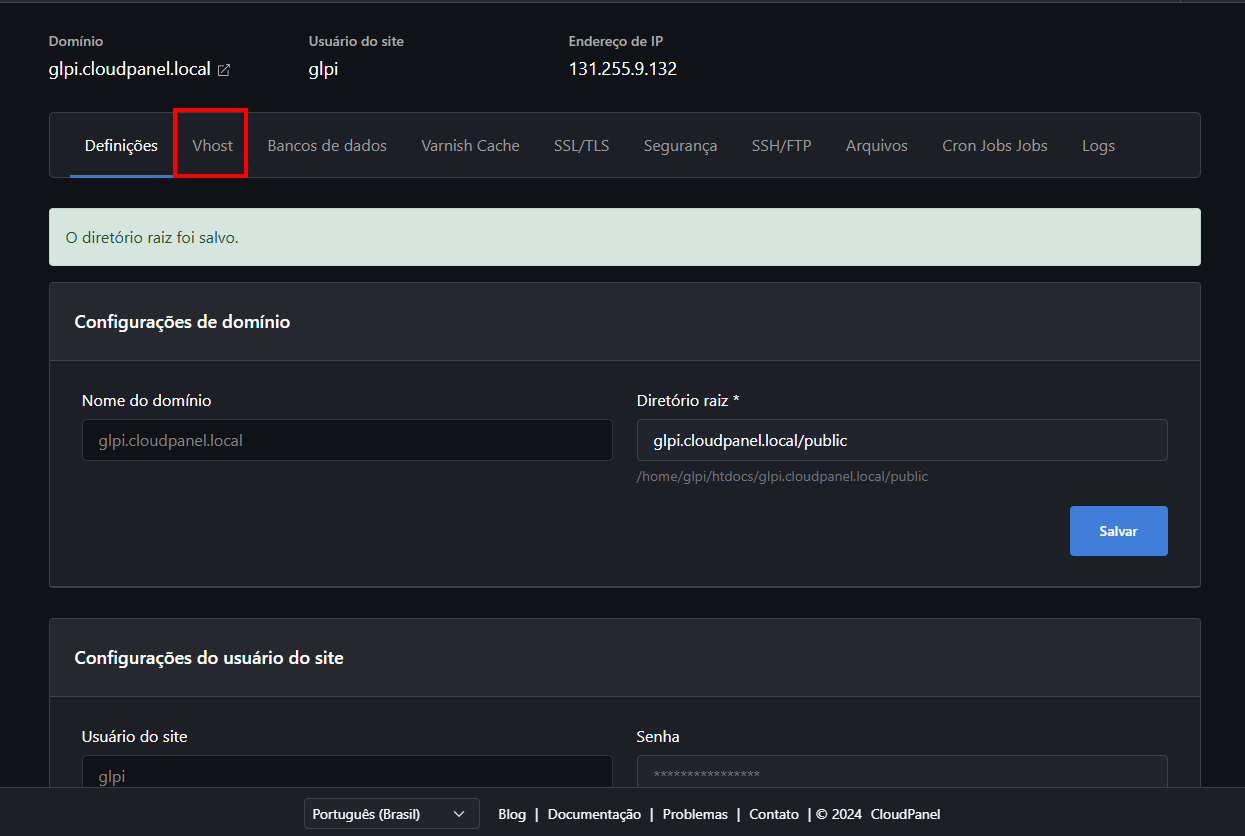Click the Diretório raiz input field
The width and height of the screenshot is (1245, 836).
point(901,440)
